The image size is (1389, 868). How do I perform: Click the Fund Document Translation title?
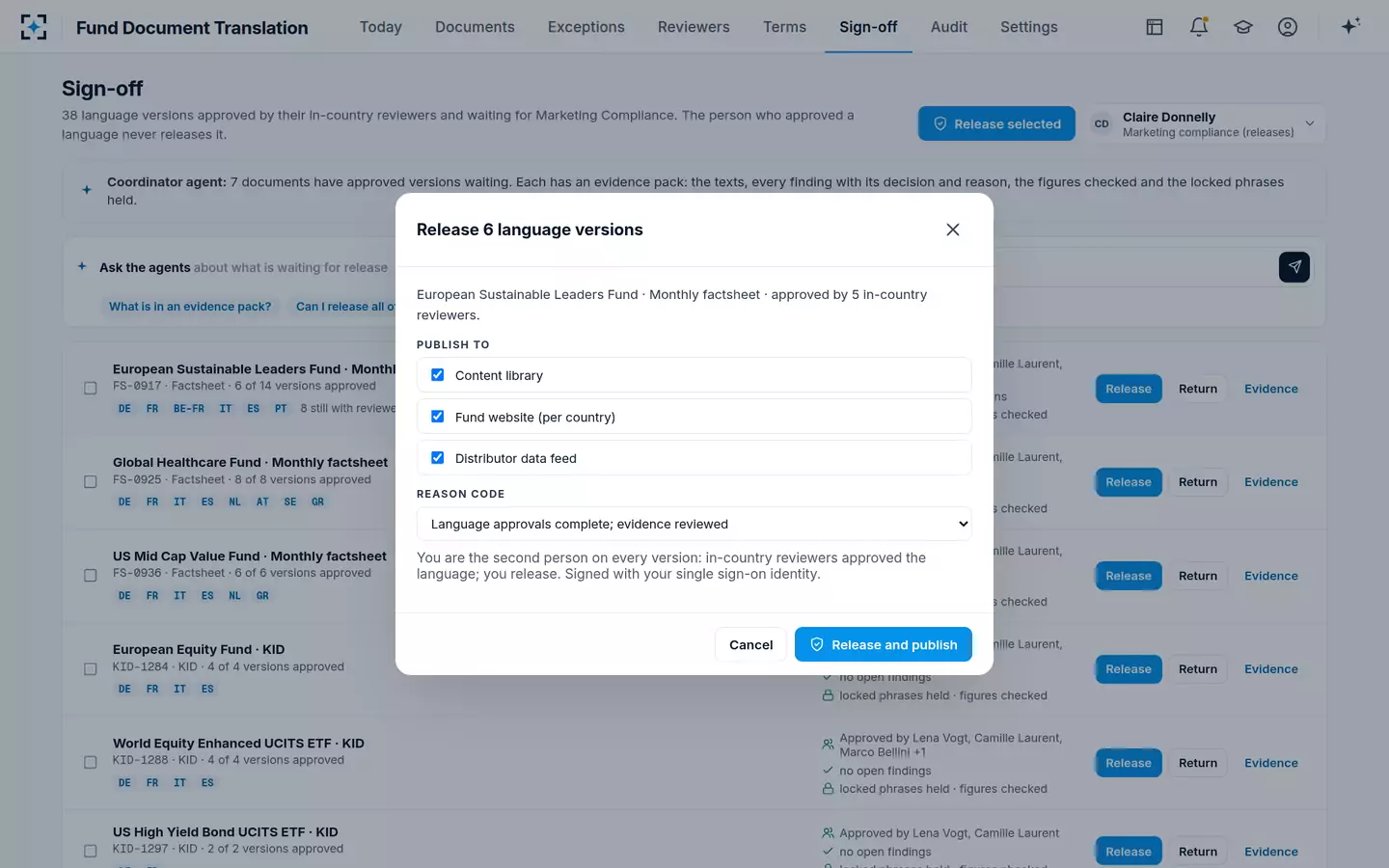pos(192,28)
